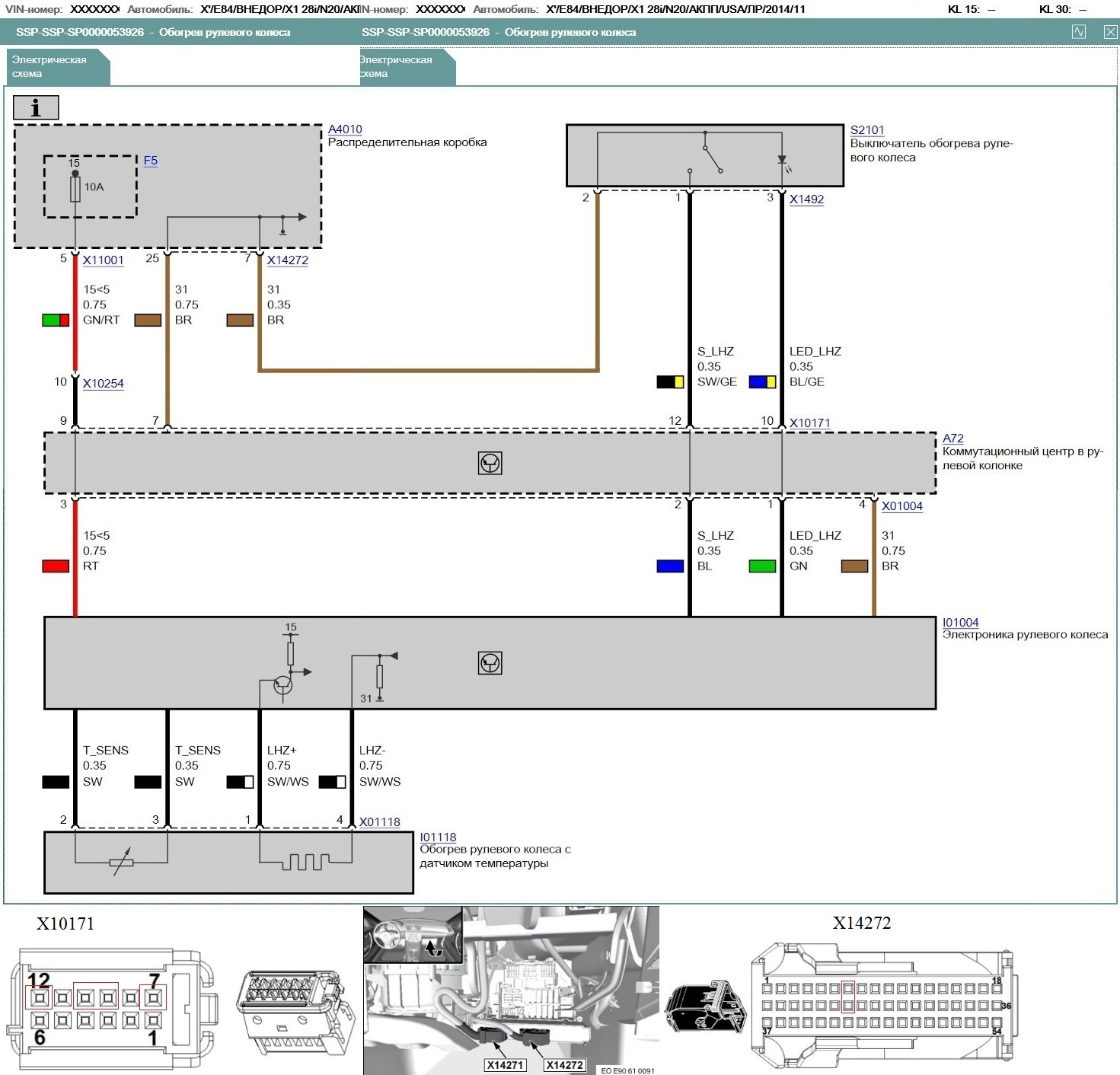Open connector link X14272 in schematic

(x=288, y=260)
